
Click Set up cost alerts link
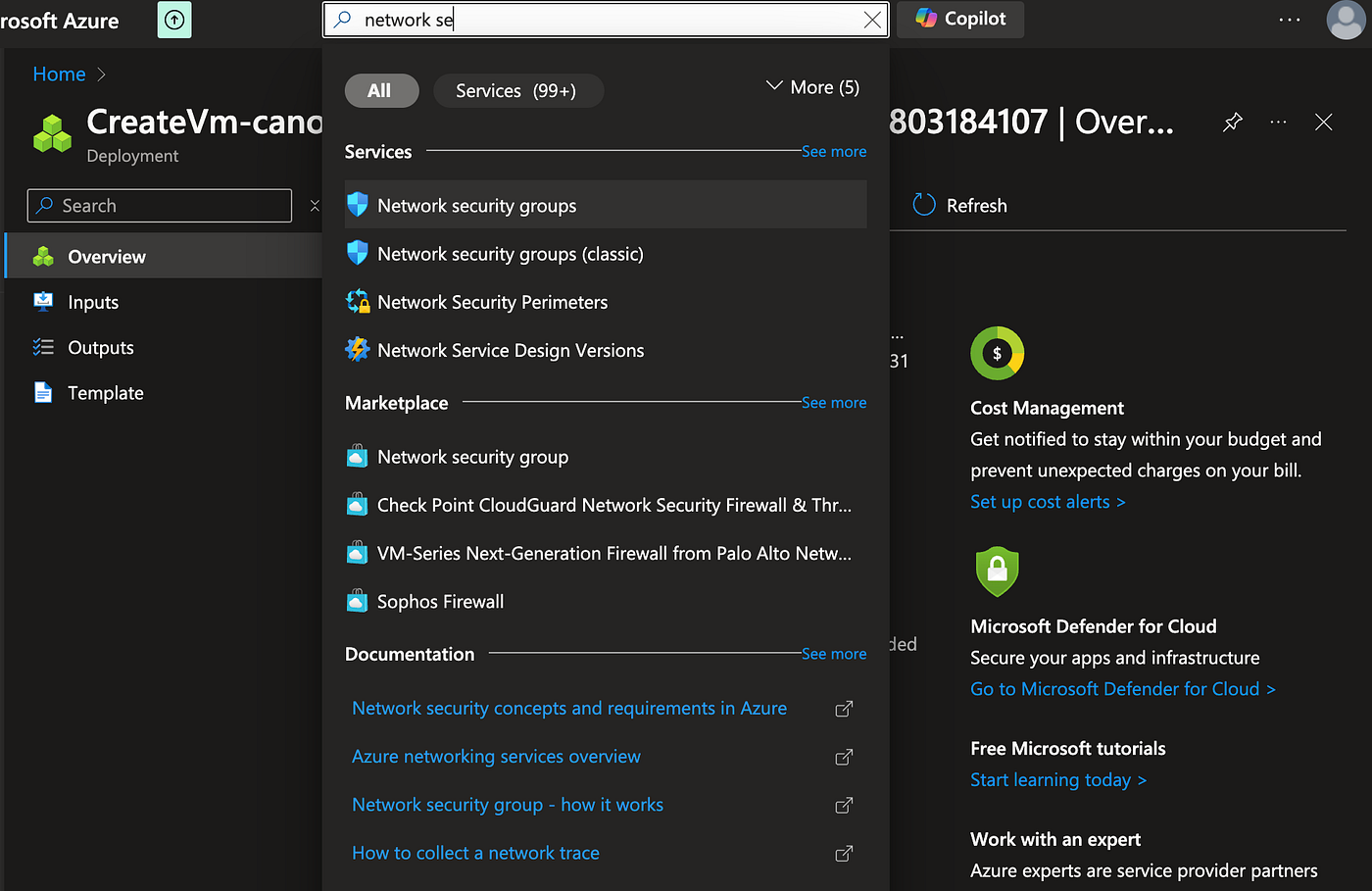(1048, 502)
